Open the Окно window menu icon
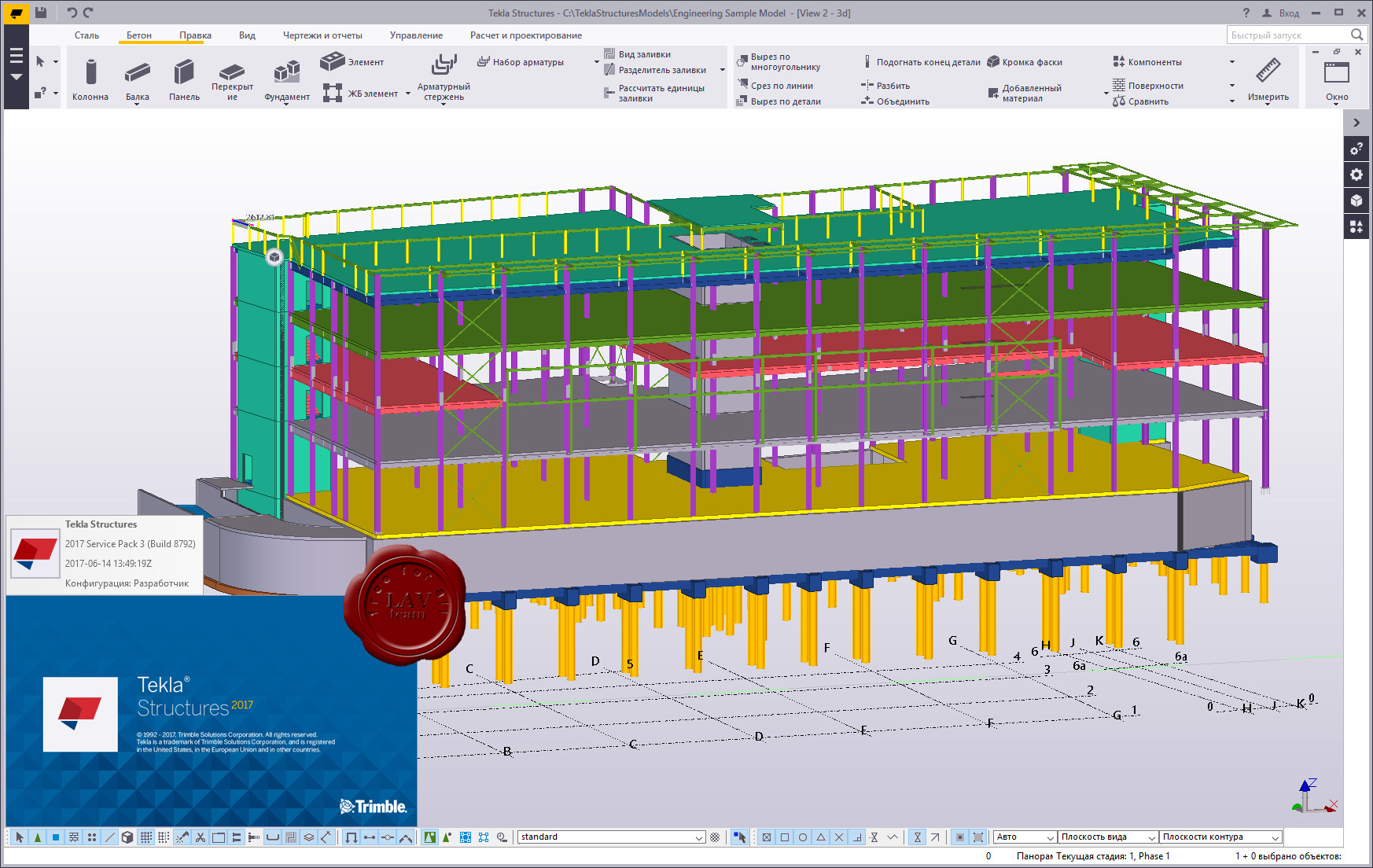The image size is (1373, 868). 1337,79
